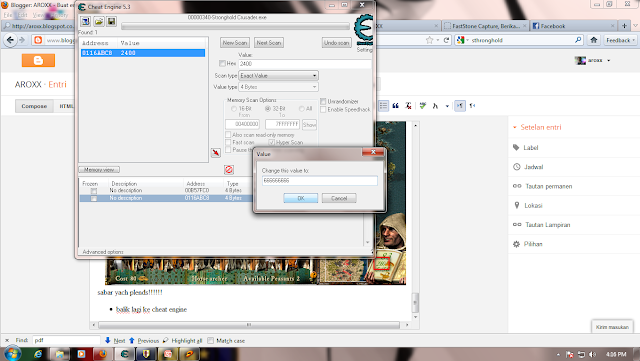Enable Speedhack checkbox

point(323,109)
